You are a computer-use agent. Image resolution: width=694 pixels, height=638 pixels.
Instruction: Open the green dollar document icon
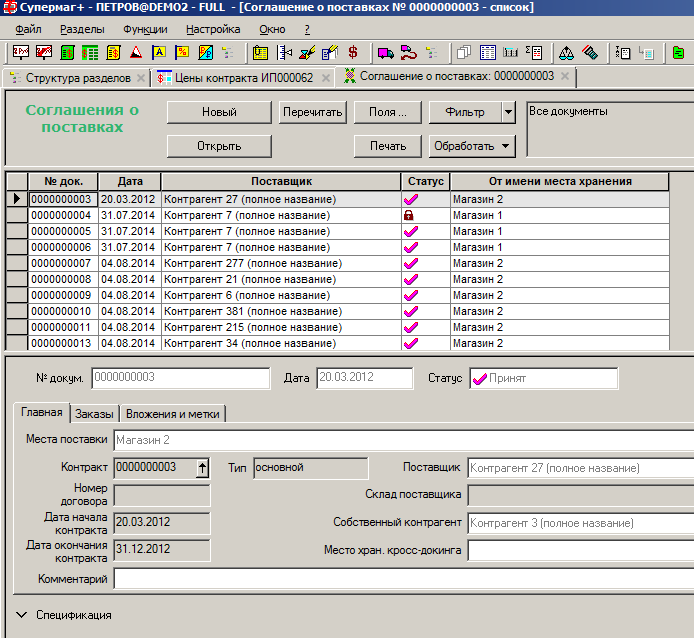pyautogui.click(x=67, y=53)
